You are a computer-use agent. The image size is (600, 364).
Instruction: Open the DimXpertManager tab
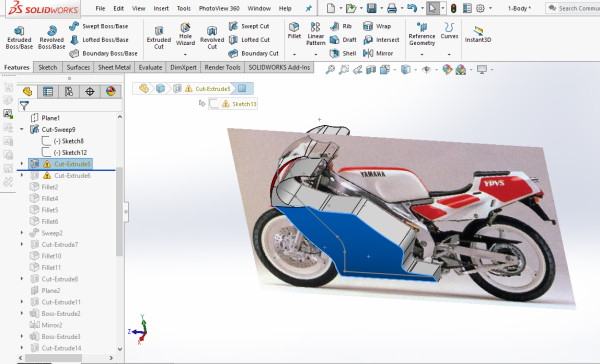tap(90, 91)
